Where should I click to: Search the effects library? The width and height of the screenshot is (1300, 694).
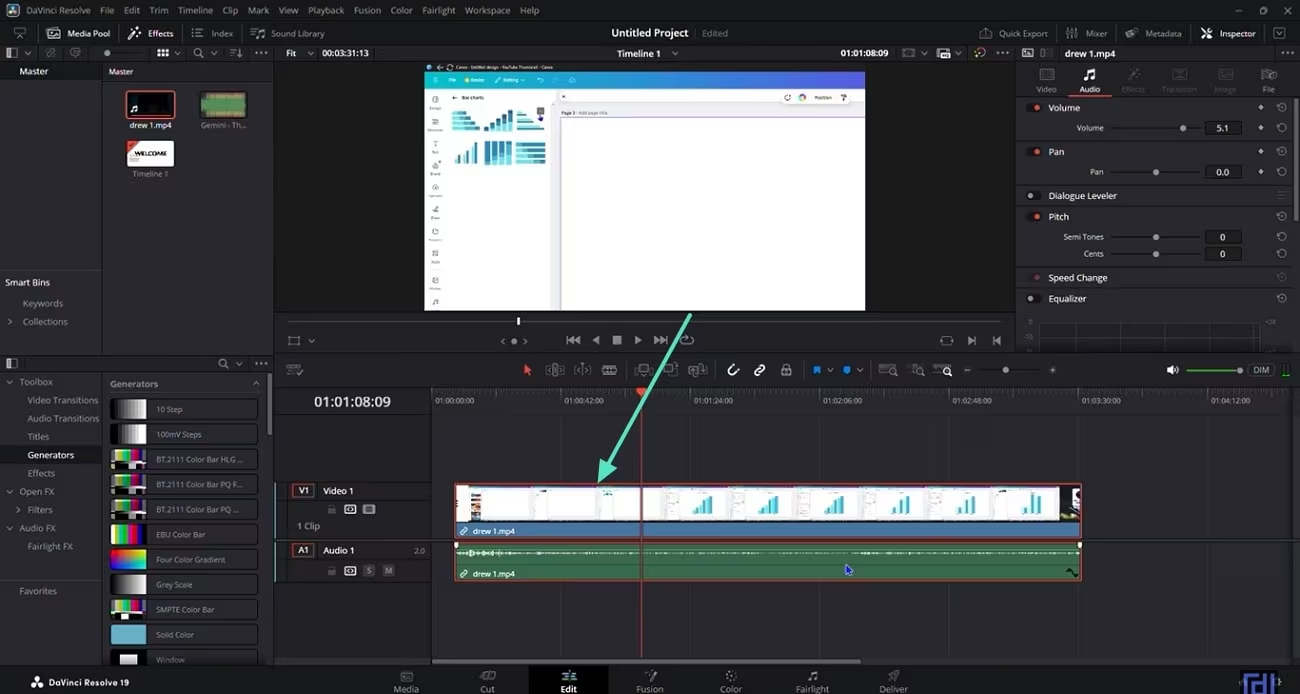tap(223, 363)
